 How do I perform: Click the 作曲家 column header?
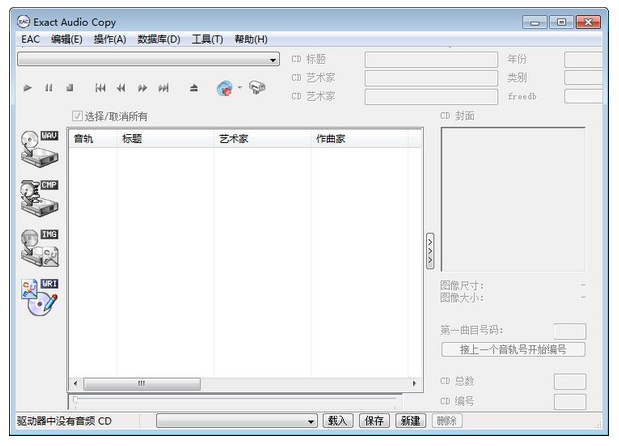point(359,139)
